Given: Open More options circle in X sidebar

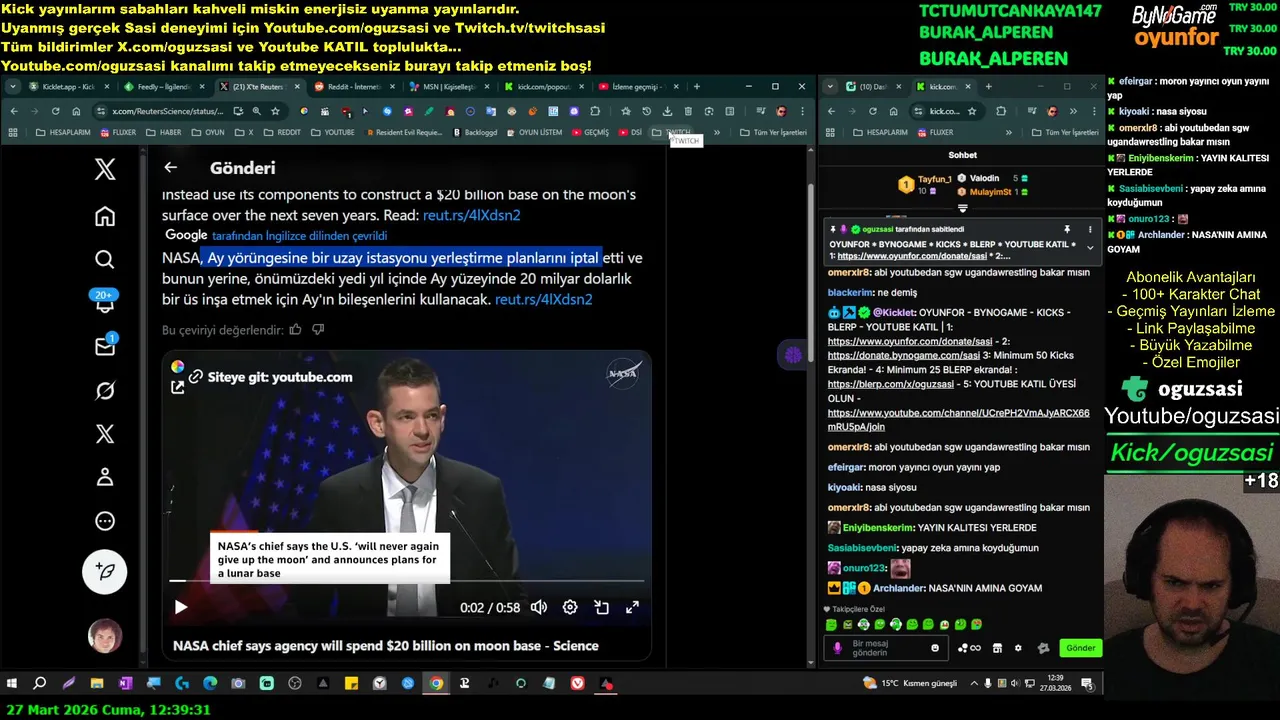Looking at the screenshot, I should [105, 521].
